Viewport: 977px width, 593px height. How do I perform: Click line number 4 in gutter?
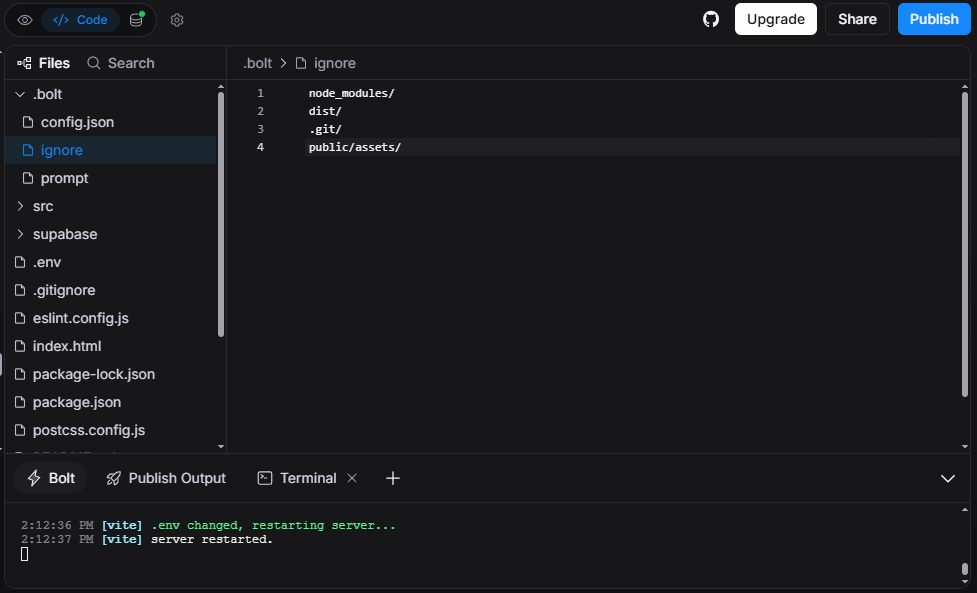[260, 148]
